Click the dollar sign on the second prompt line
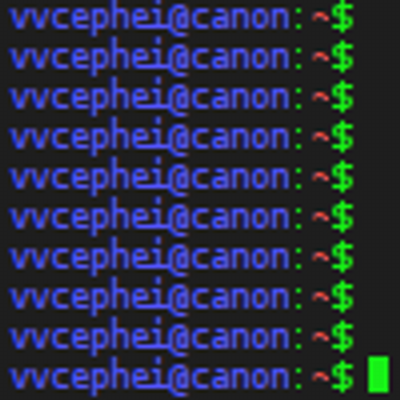The height and width of the screenshot is (400, 400). 342,56
